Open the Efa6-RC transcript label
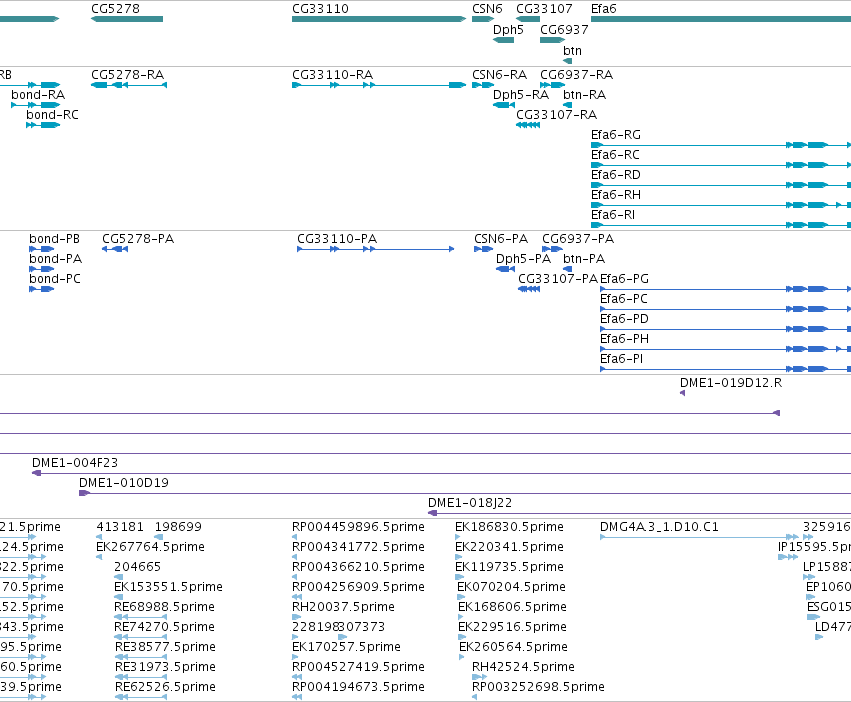851x702 pixels. tap(615, 155)
